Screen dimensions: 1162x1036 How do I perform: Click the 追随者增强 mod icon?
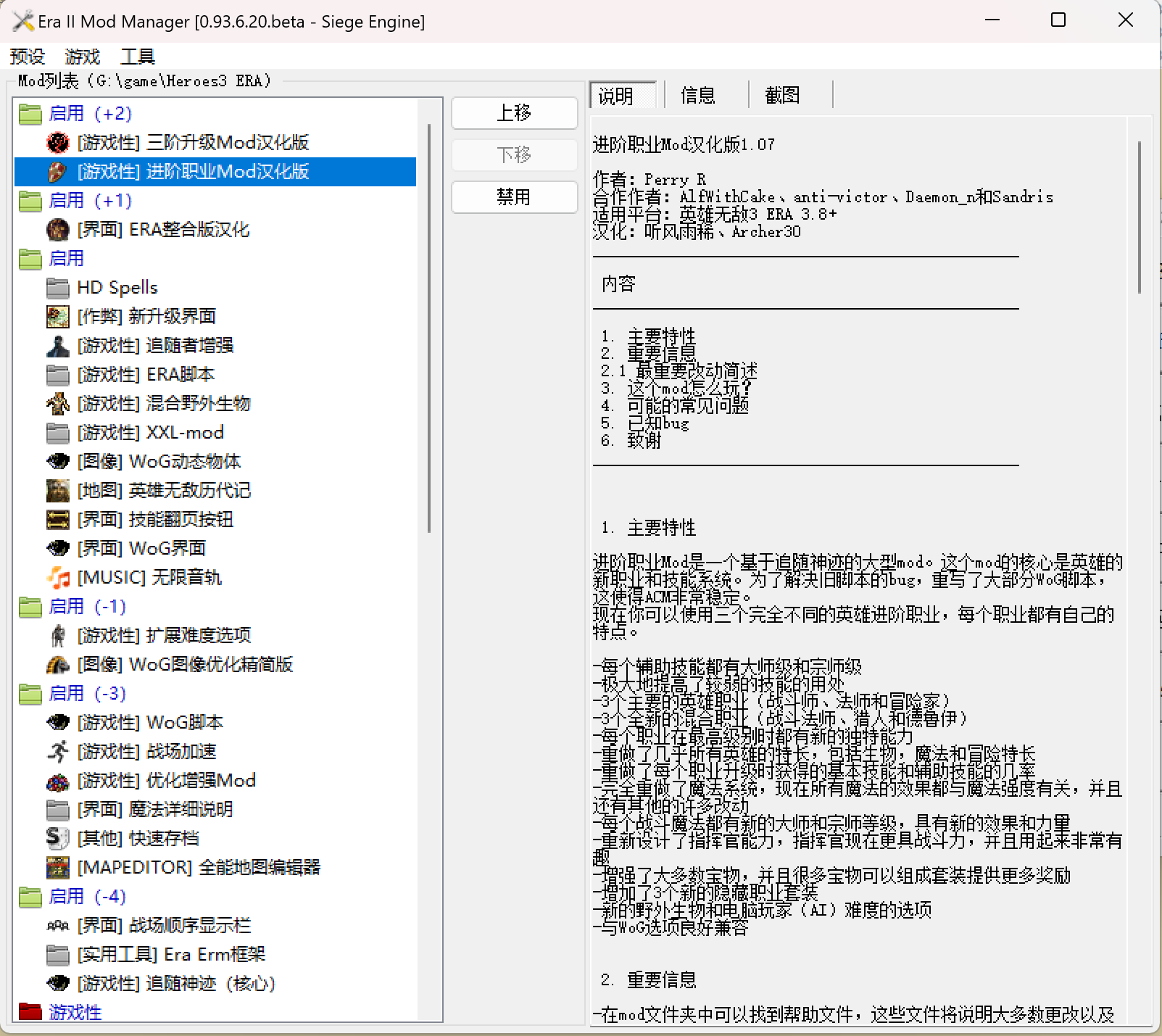(x=58, y=346)
